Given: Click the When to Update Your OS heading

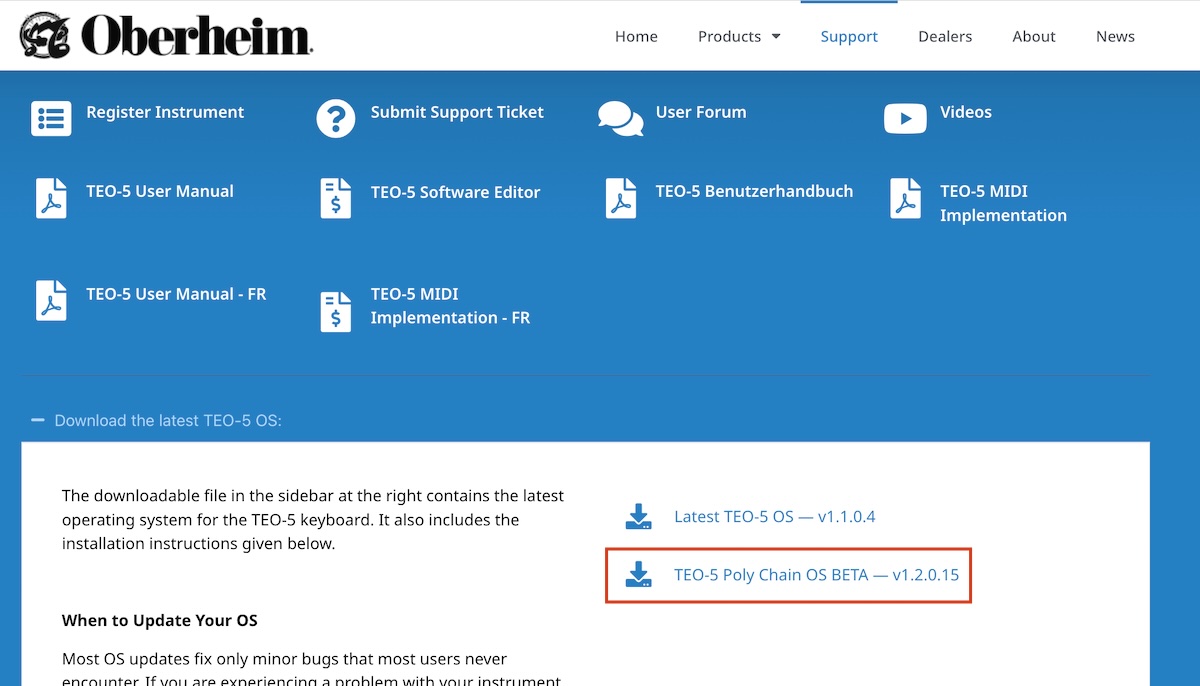Looking at the screenshot, I should [160, 620].
